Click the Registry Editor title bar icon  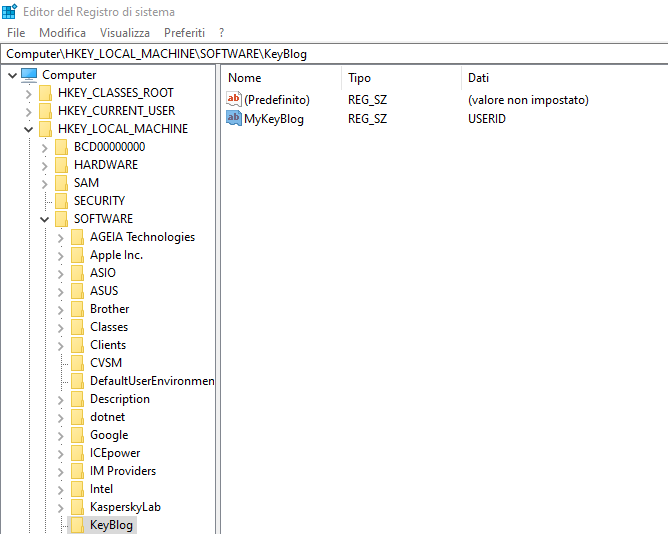tap(10, 11)
